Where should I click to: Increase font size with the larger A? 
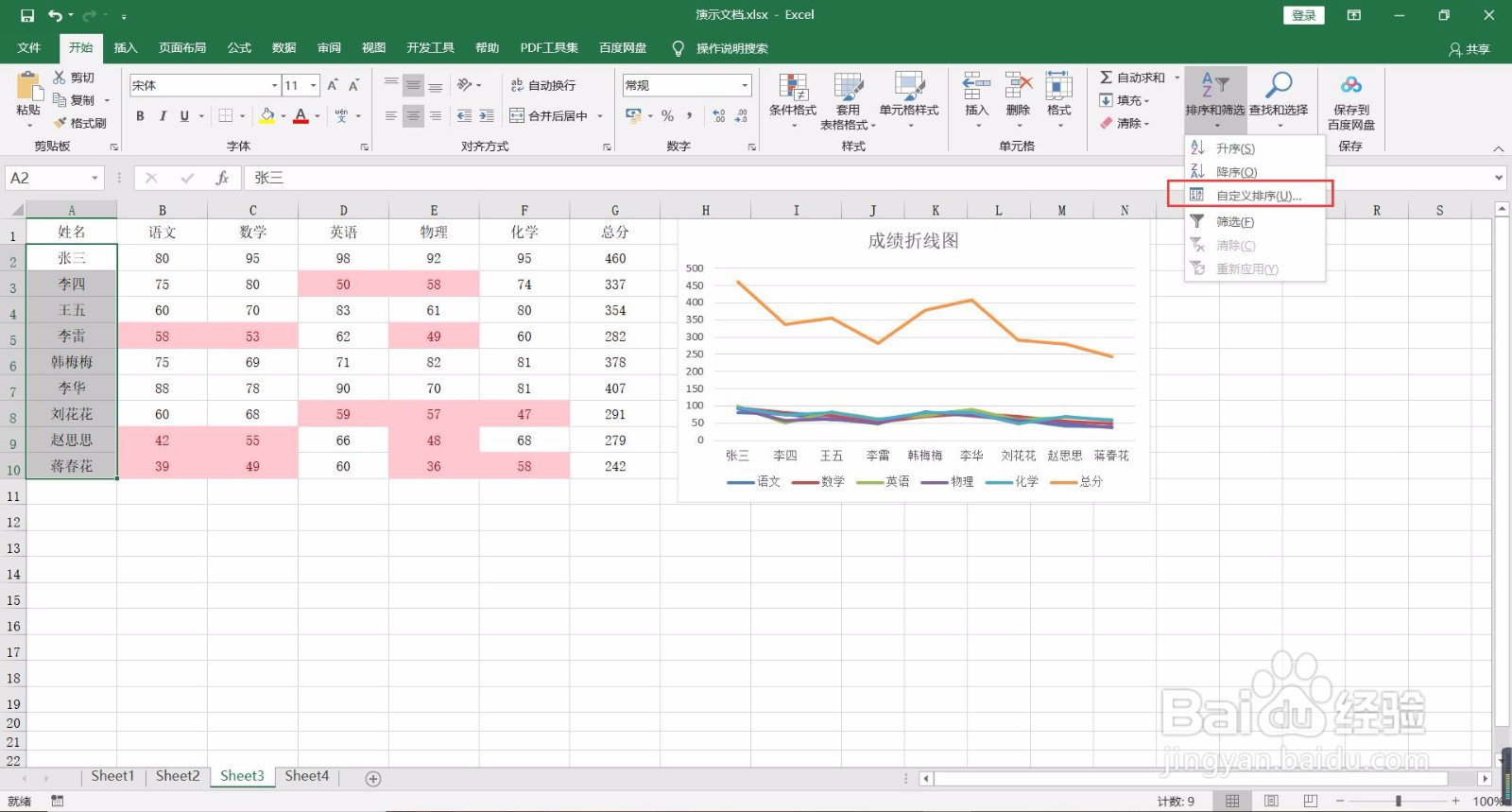333,85
